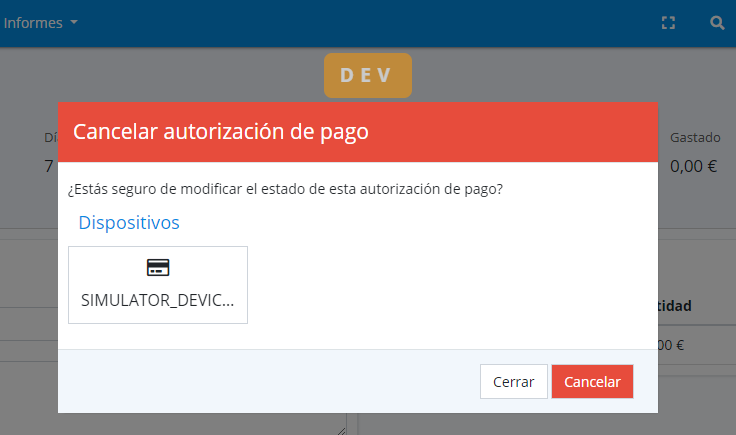This screenshot has height=435, width=736.
Task: Click the number 7 beside the dialog
Action: tap(49, 167)
